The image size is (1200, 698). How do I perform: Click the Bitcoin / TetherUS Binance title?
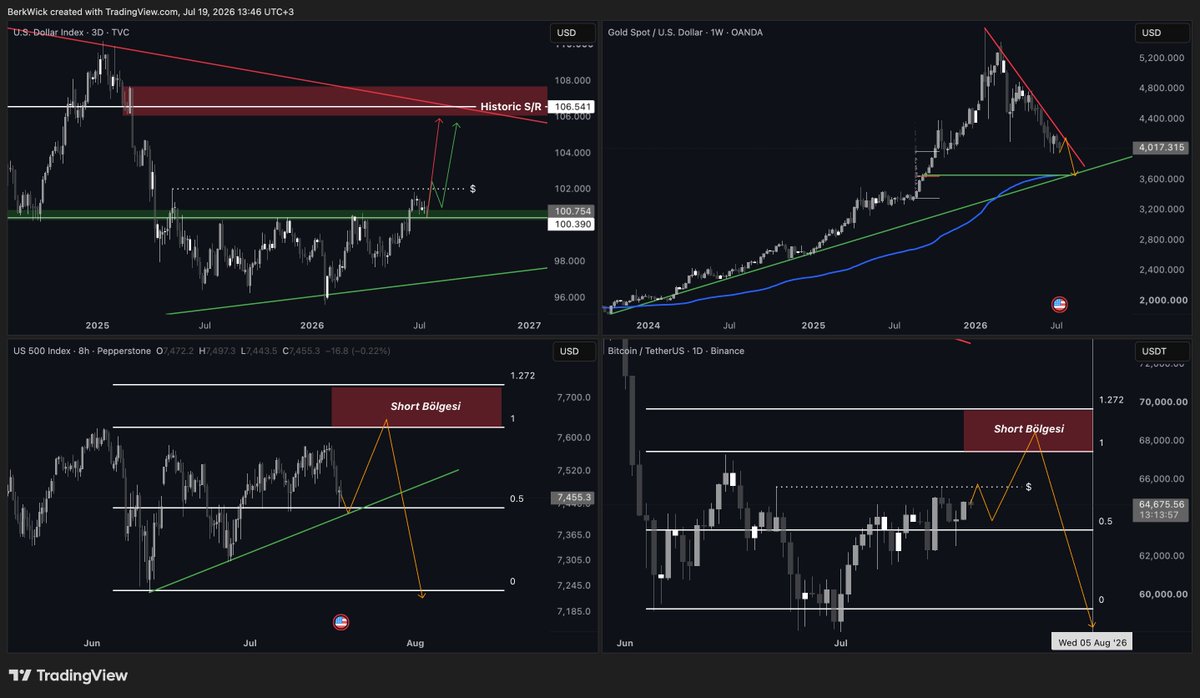pyautogui.click(x=676, y=351)
